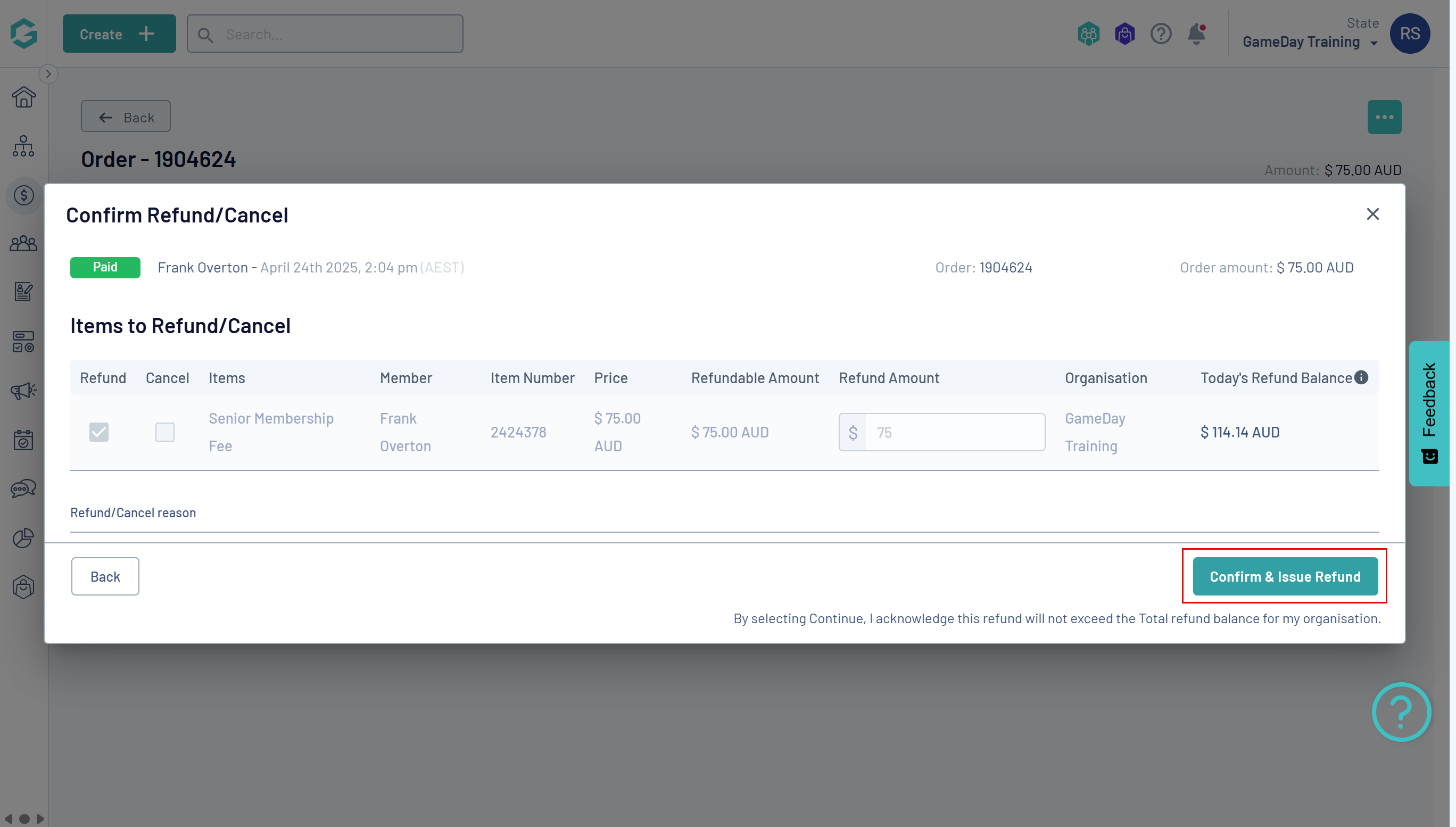Screen dimensions: 1456x827
Task: Open the Feedback side tab
Action: [1429, 413]
